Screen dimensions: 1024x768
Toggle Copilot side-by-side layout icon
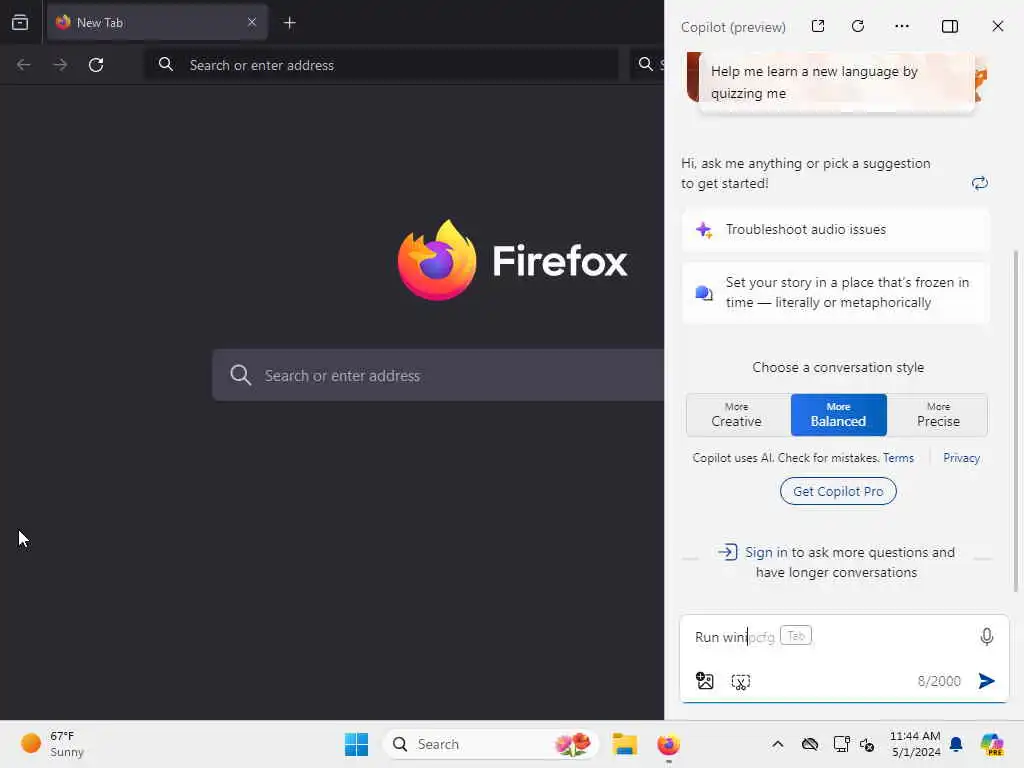(x=950, y=26)
